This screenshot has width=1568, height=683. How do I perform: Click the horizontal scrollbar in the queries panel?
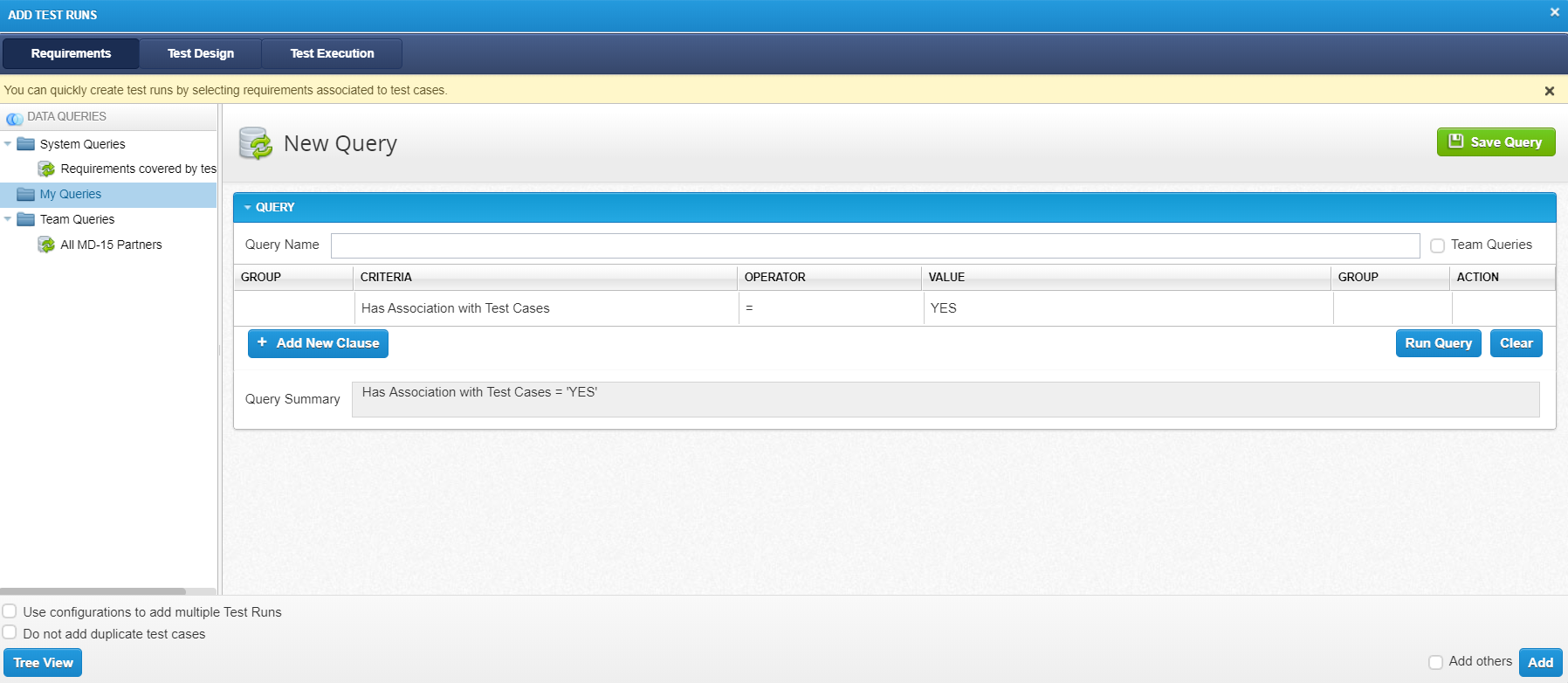point(93,591)
